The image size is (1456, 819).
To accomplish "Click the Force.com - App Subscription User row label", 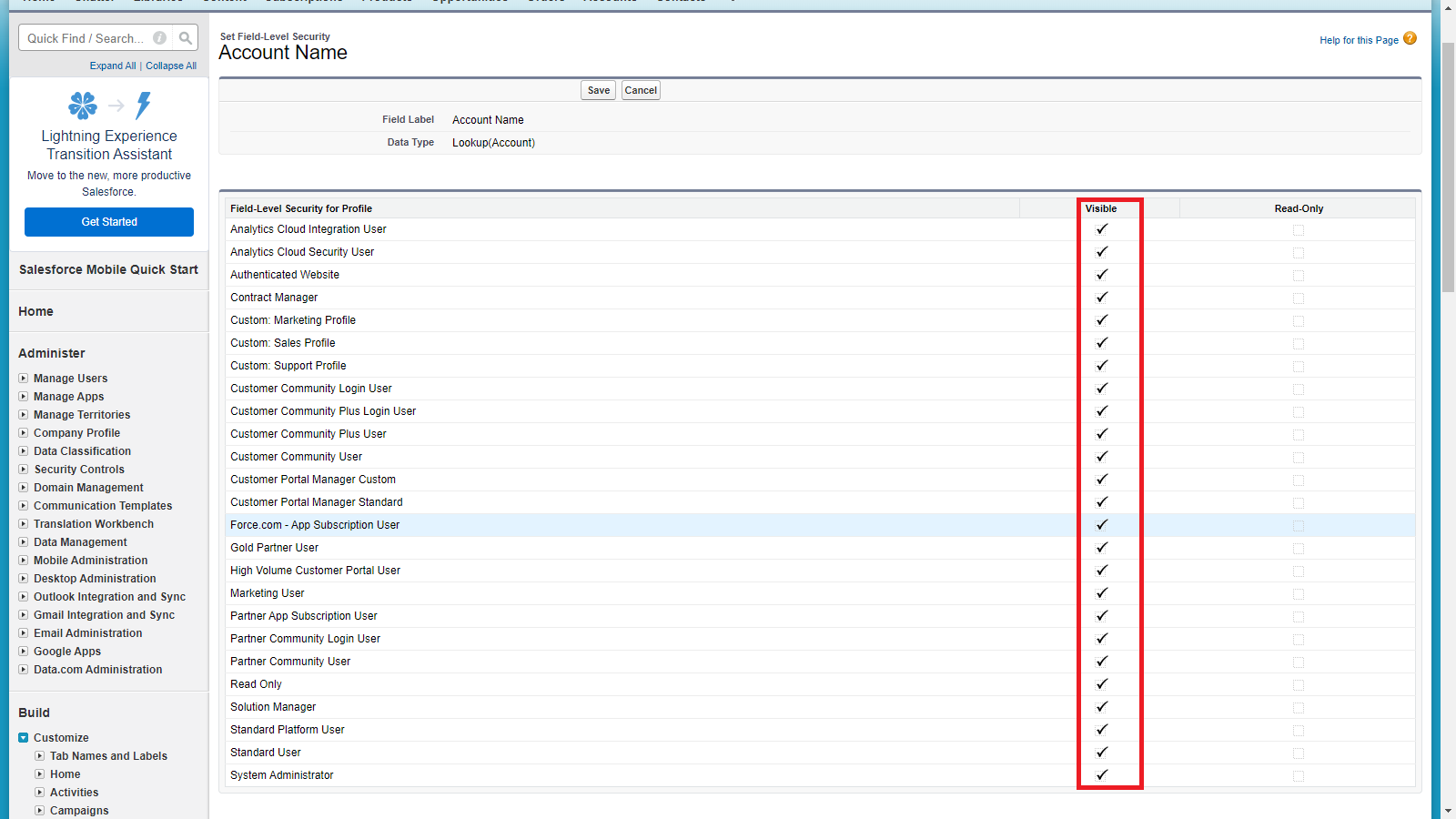I will coord(315,525).
